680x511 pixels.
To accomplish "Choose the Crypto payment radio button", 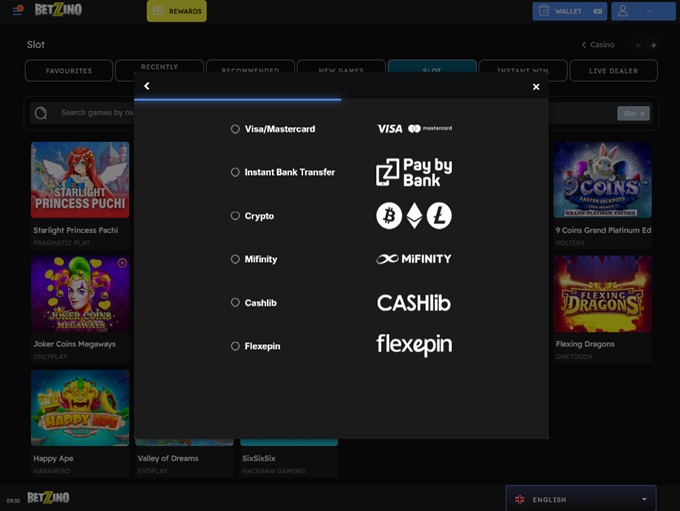I will click(x=235, y=216).
